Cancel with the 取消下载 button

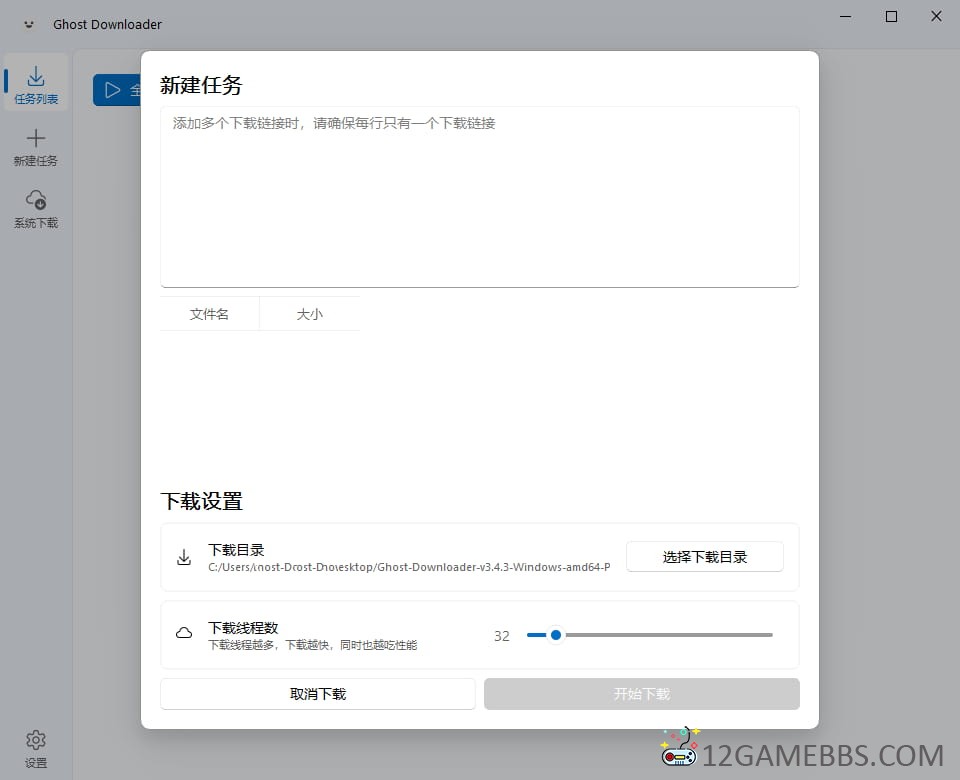point(318,694)
